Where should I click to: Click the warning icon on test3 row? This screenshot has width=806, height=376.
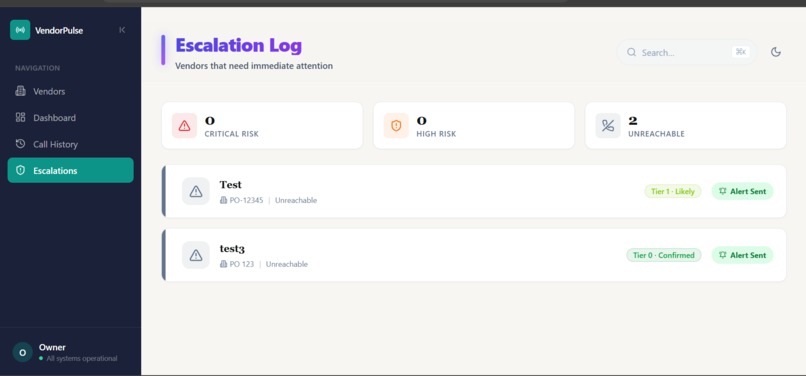(196, 255)
